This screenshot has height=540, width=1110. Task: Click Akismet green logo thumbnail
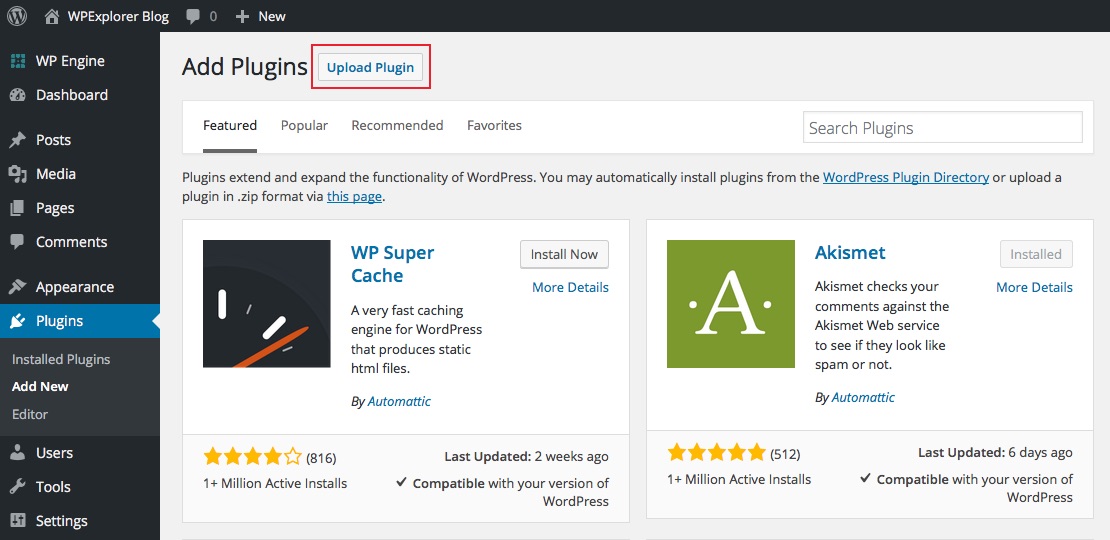[731, 304]
